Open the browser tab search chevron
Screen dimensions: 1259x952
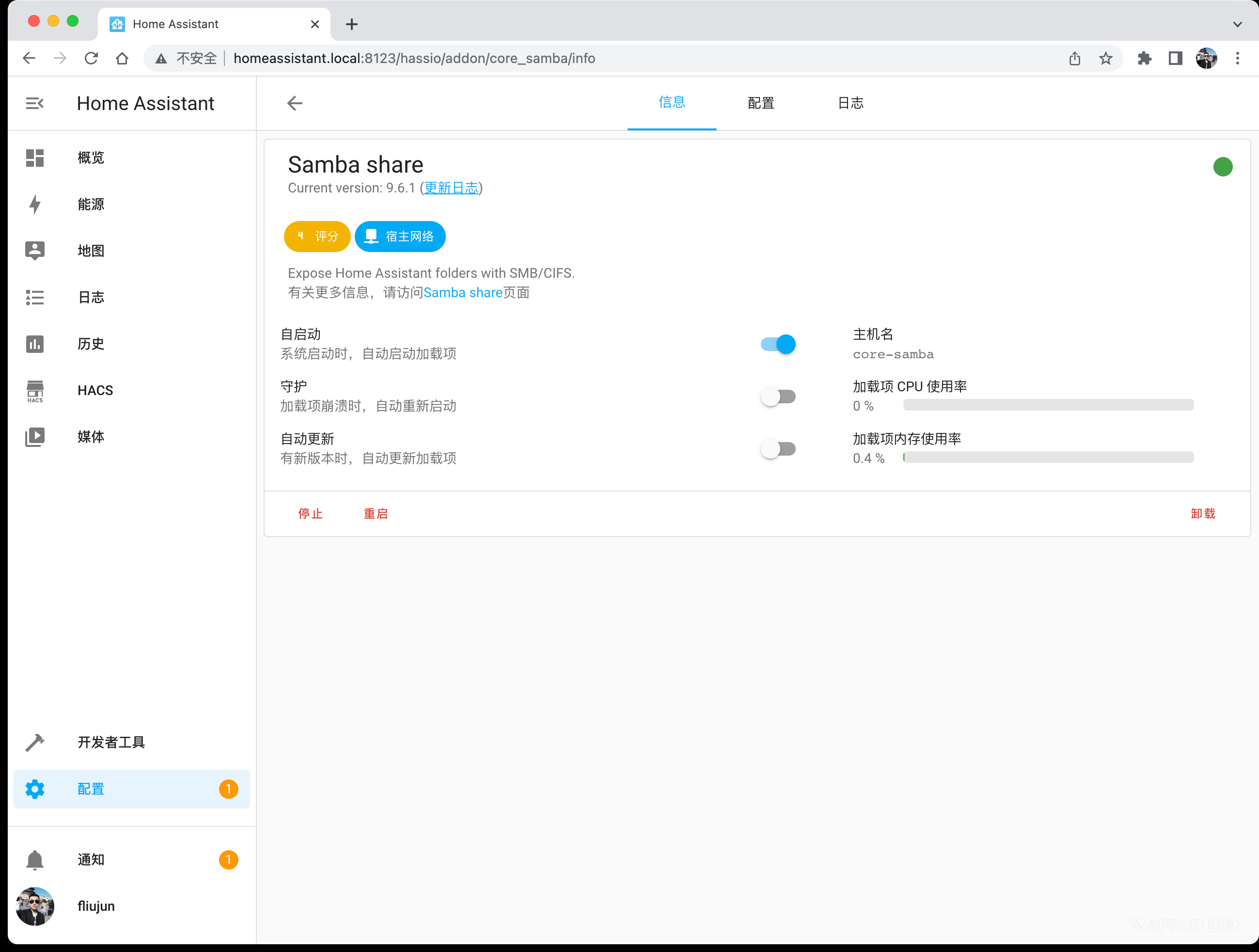(1237, 24)
